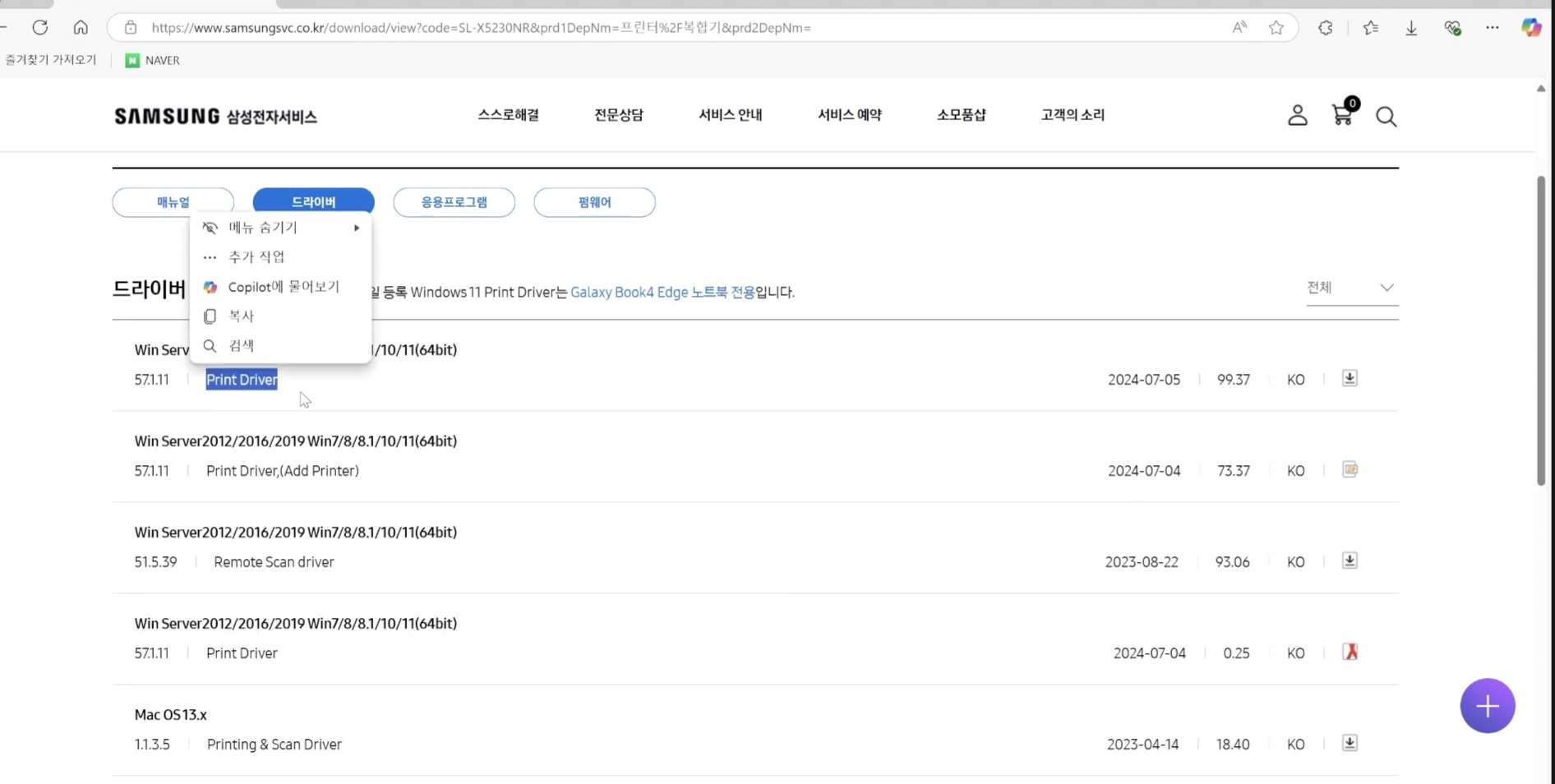This screenshot has width=1555, height=784.
Task: Open user account icon
Action: coord(1298,115)
